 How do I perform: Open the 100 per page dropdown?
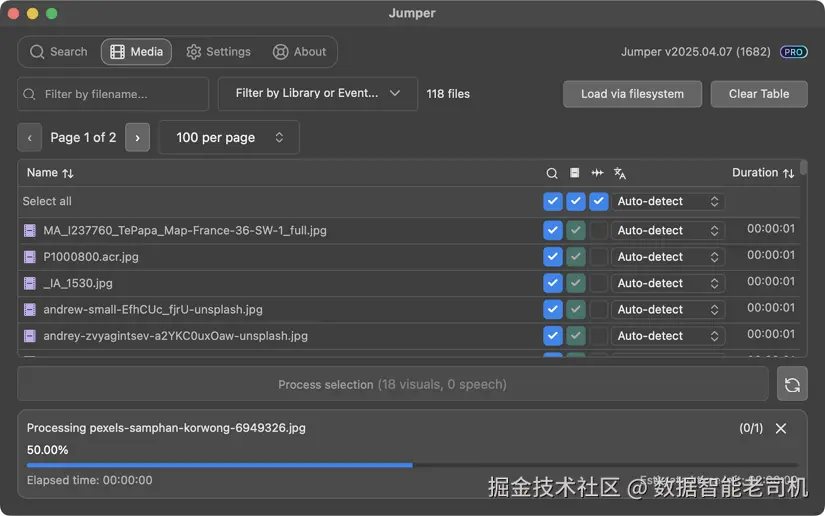coord(229,137)
